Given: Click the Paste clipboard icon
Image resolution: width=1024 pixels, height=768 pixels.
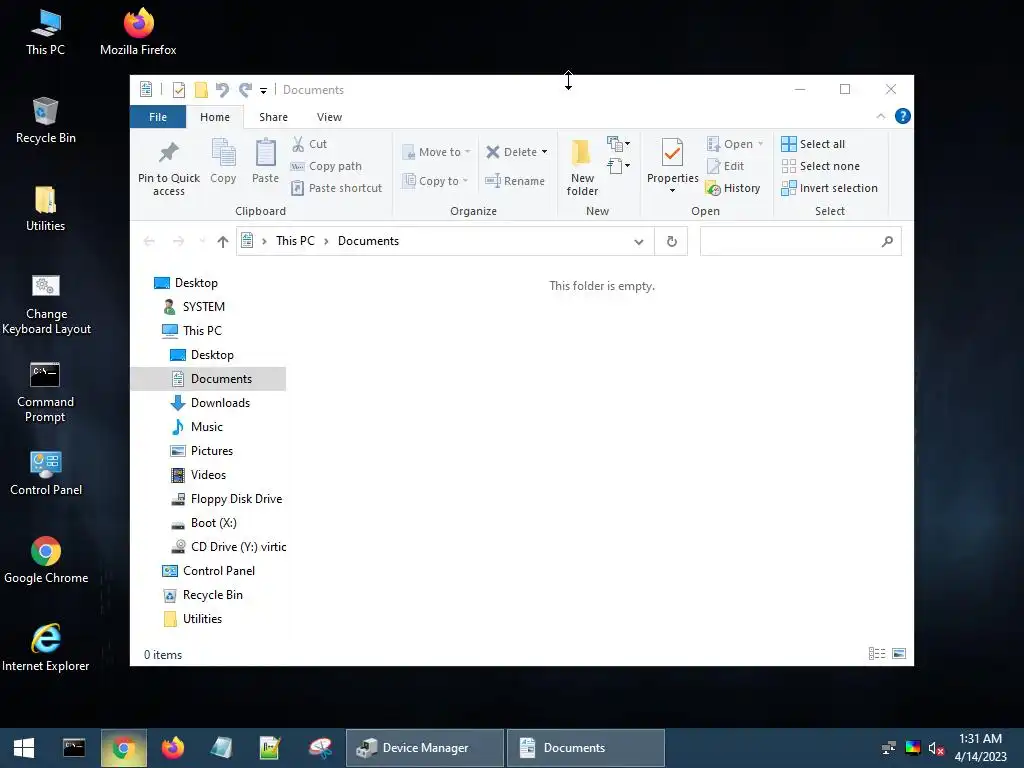Looking at the screenshot, I should point(265,152).
